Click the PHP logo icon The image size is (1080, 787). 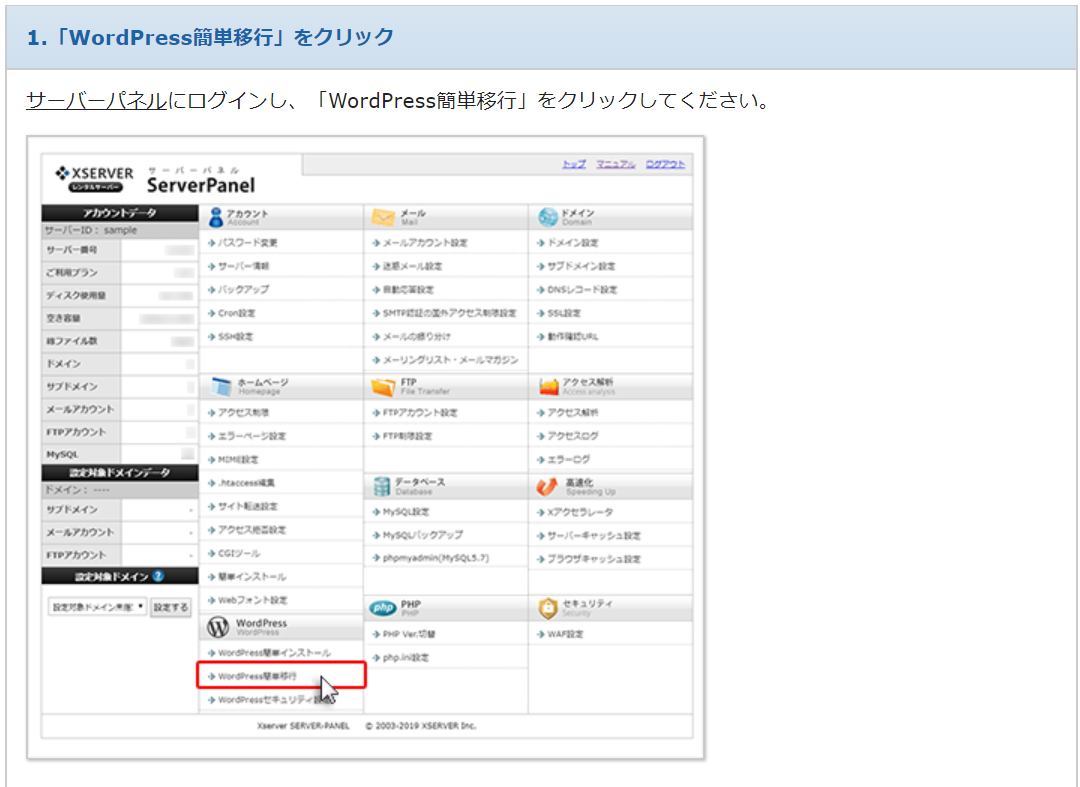pos(382,609)
